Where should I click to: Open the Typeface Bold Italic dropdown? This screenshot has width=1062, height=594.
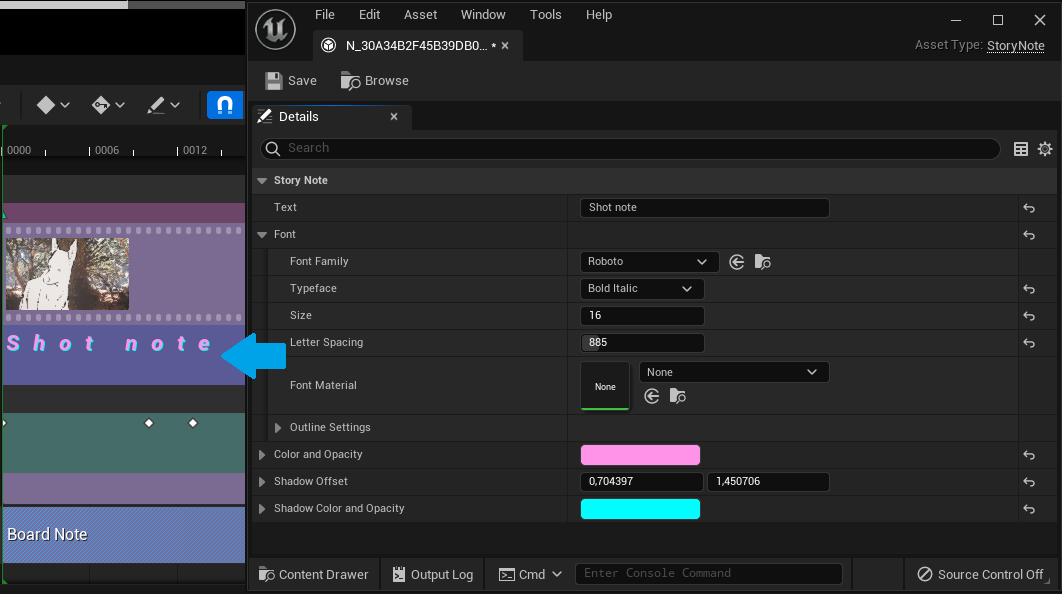tap(642, 289)
